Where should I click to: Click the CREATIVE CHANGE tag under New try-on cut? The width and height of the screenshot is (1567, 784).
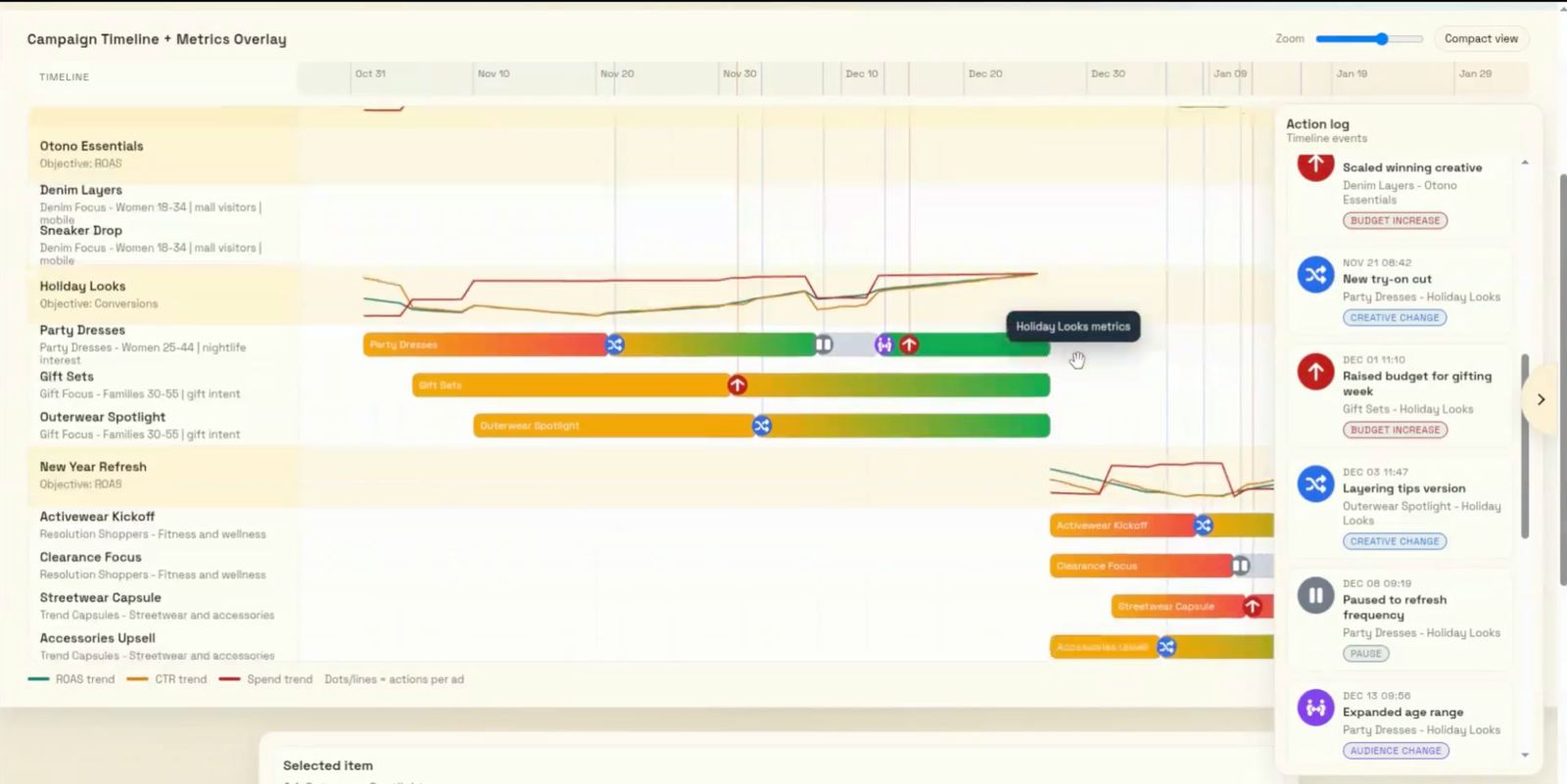(1395, 318)
